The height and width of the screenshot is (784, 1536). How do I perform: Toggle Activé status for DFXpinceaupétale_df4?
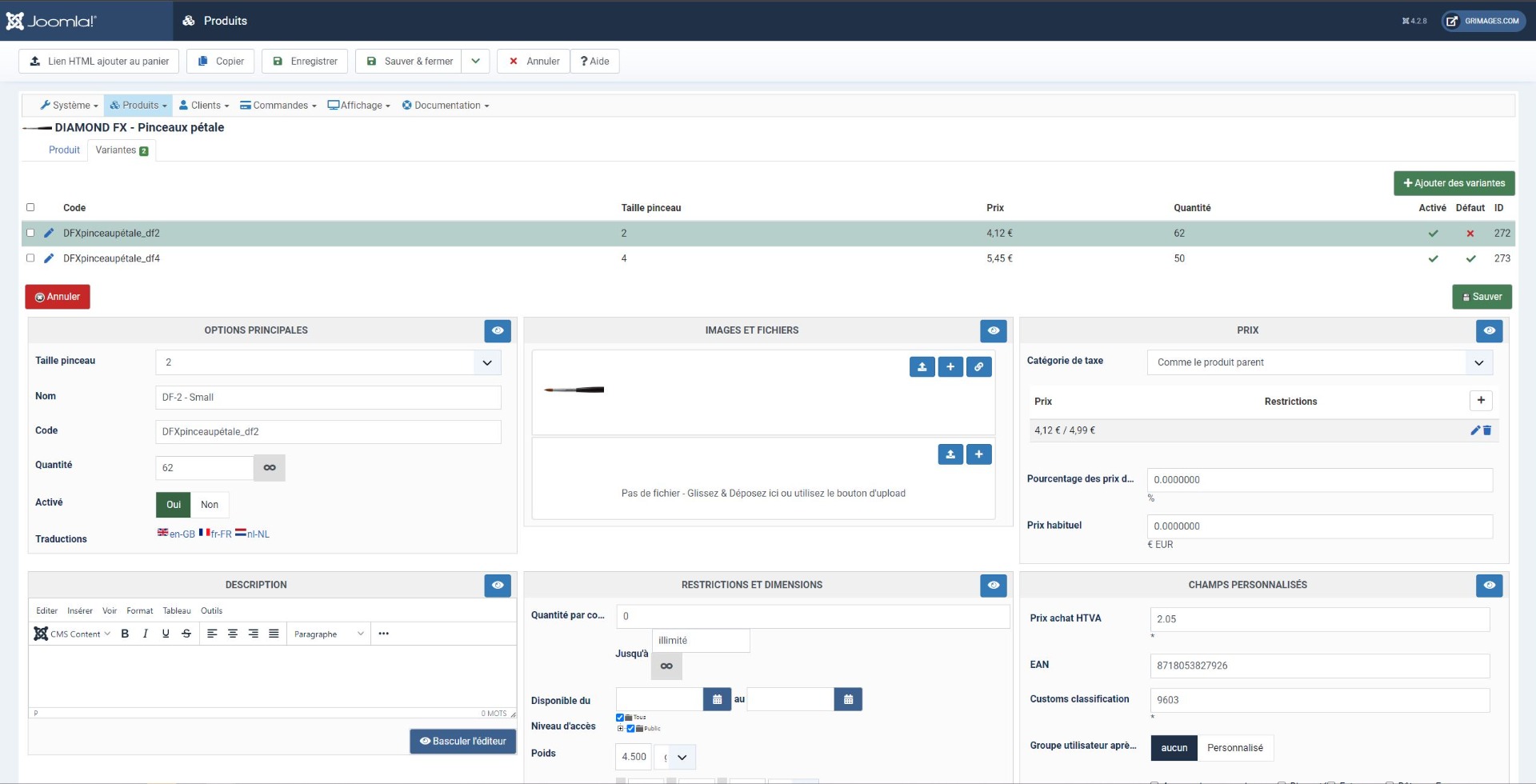pos(1433,258)
